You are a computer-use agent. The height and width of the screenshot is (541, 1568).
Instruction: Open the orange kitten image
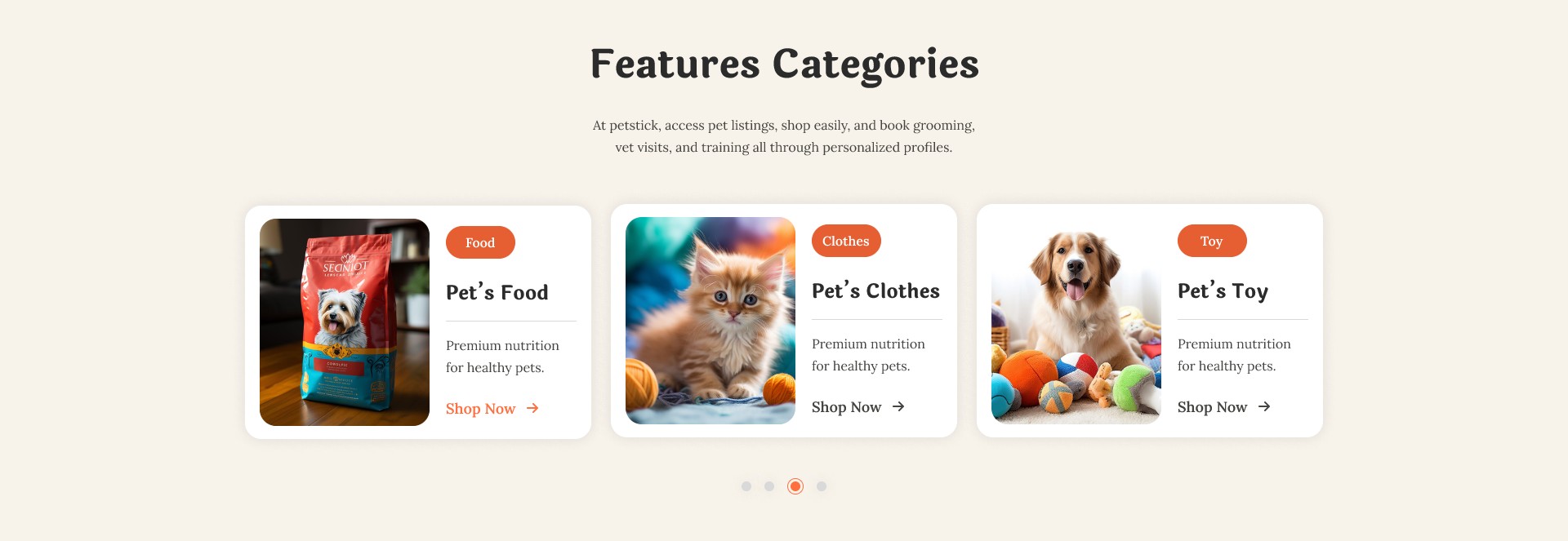tap(710, 321)
